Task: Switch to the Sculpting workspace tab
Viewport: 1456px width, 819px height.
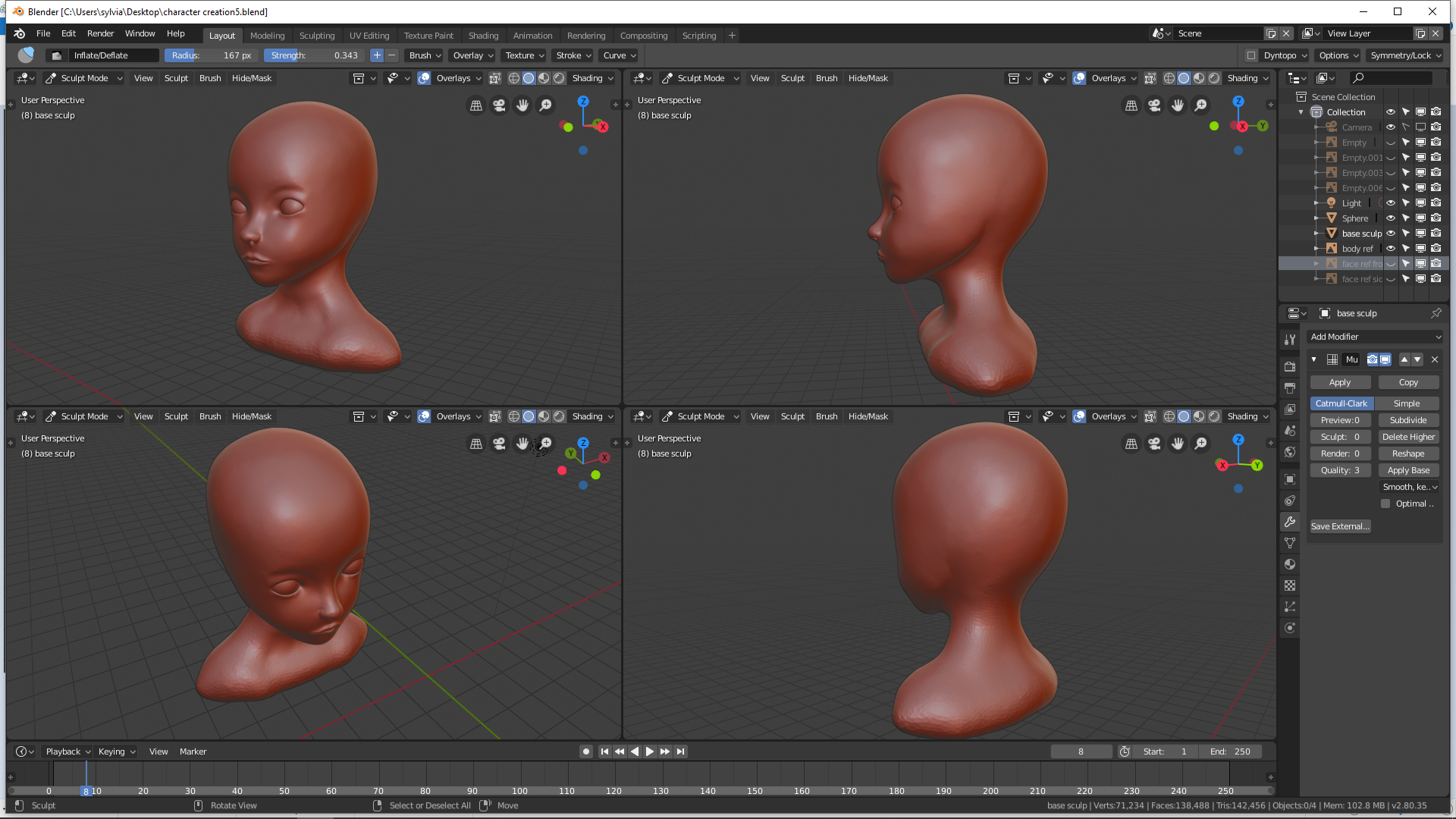Action: tap(316, 36)
